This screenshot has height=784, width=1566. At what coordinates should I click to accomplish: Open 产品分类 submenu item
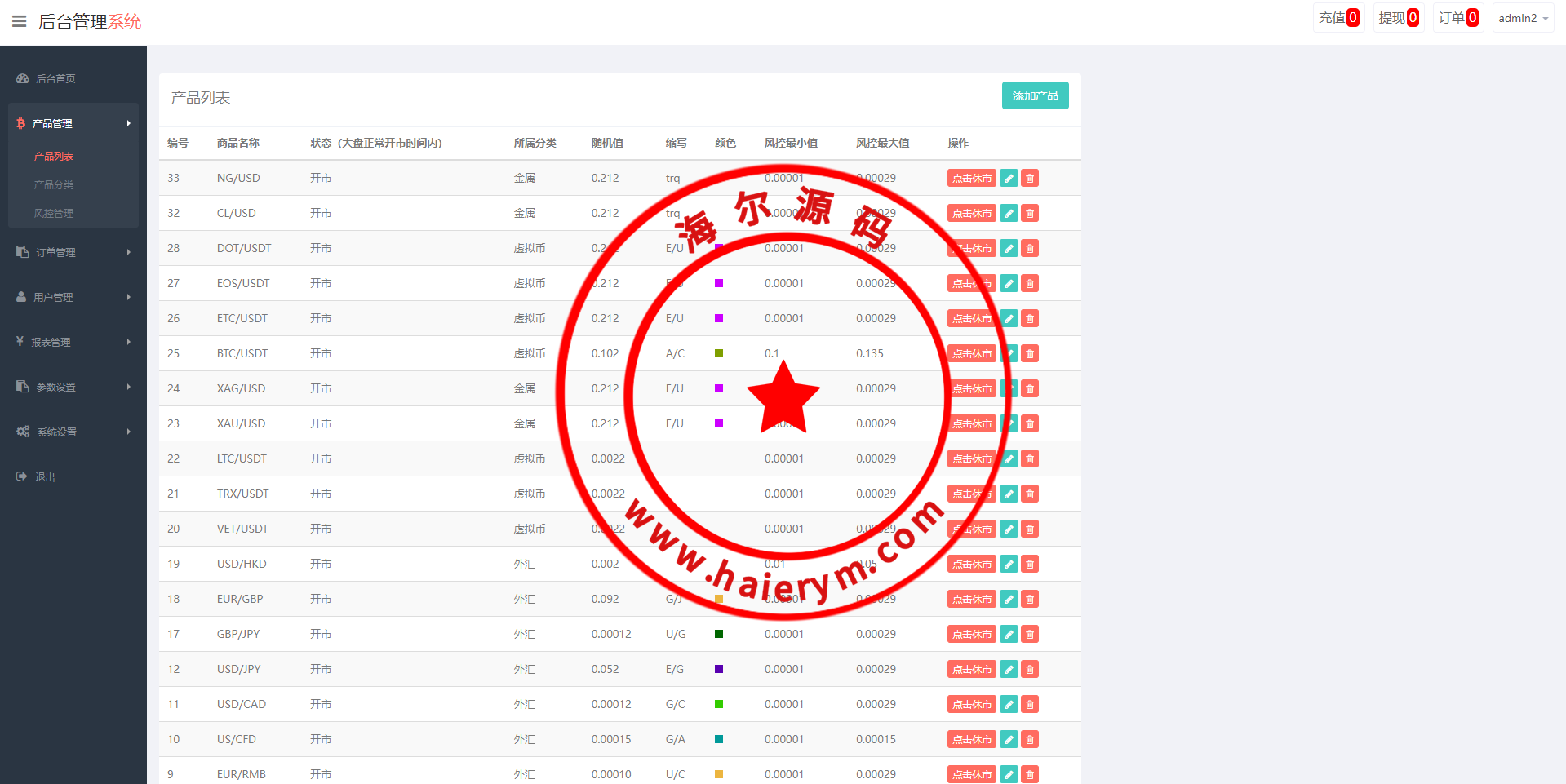54,184
